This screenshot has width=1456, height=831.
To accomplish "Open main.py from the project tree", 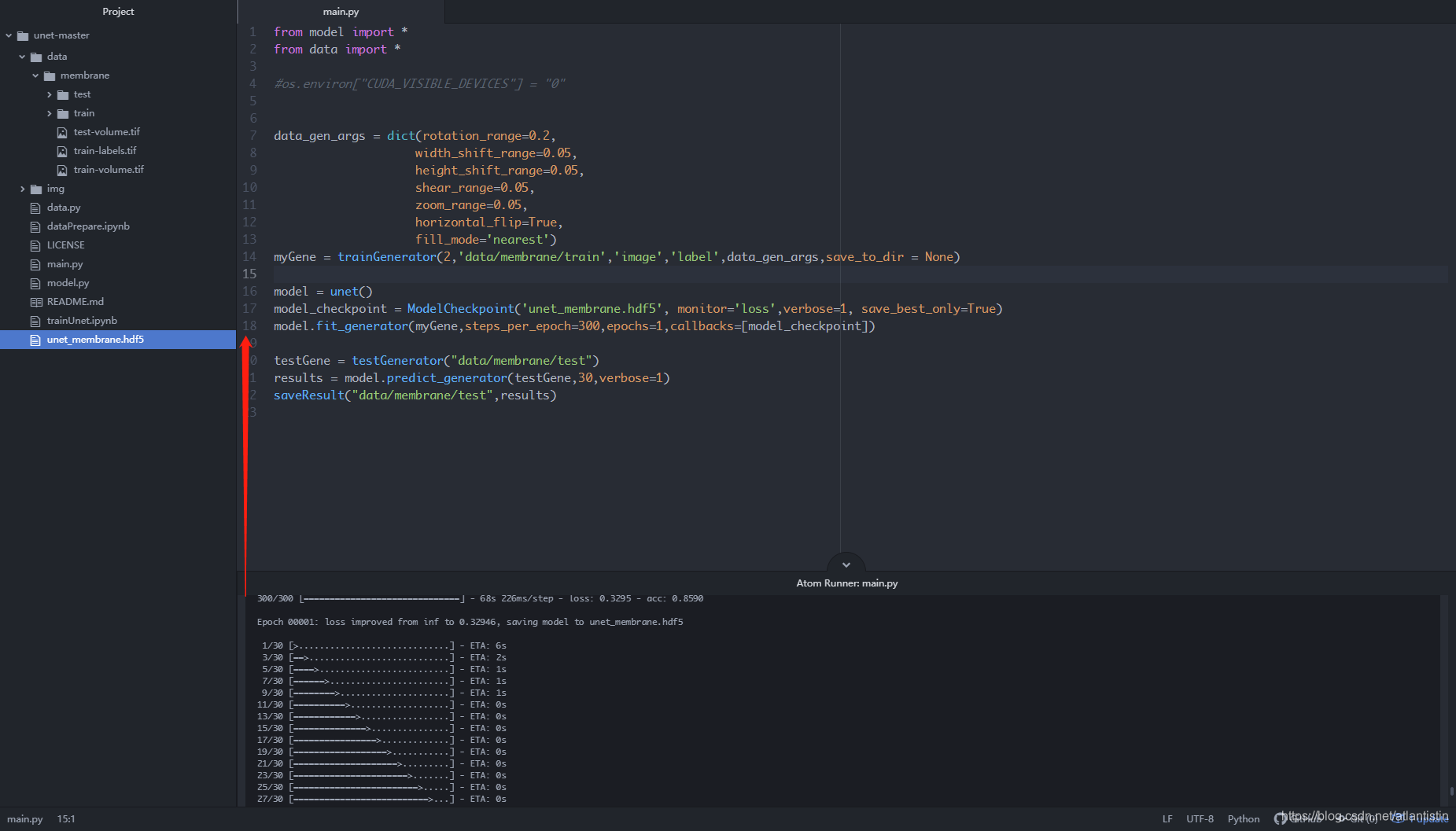I will point(65,264).
